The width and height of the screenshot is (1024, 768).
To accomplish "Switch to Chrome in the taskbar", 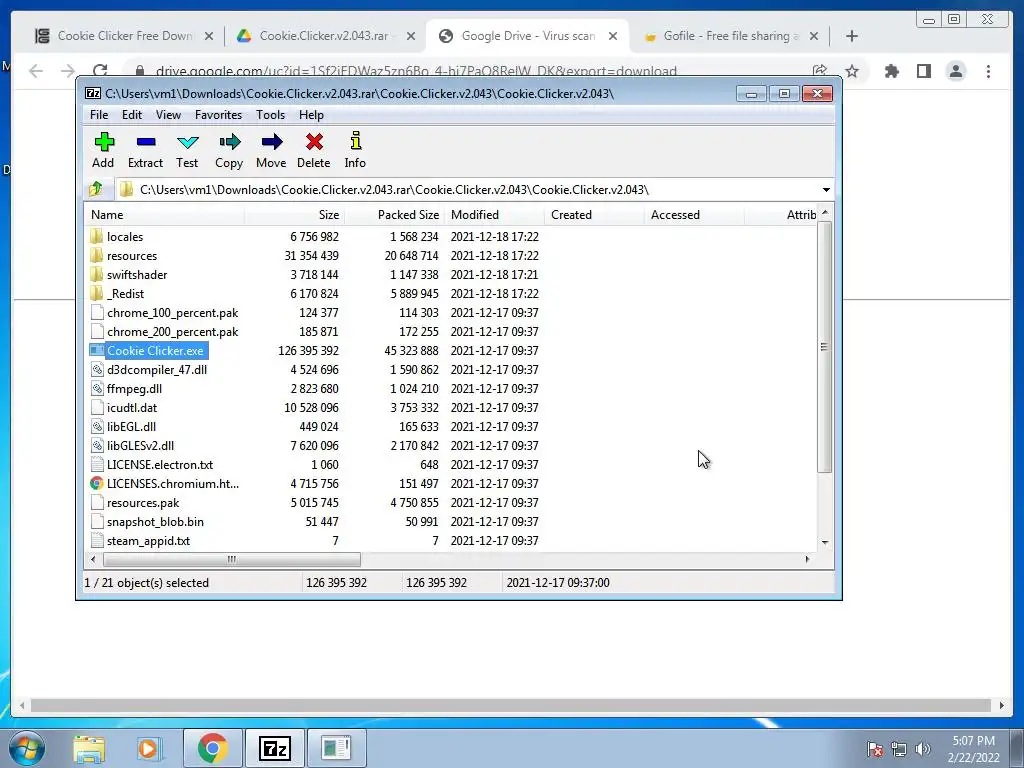I will pyautogui.click(x=212, y=748).
